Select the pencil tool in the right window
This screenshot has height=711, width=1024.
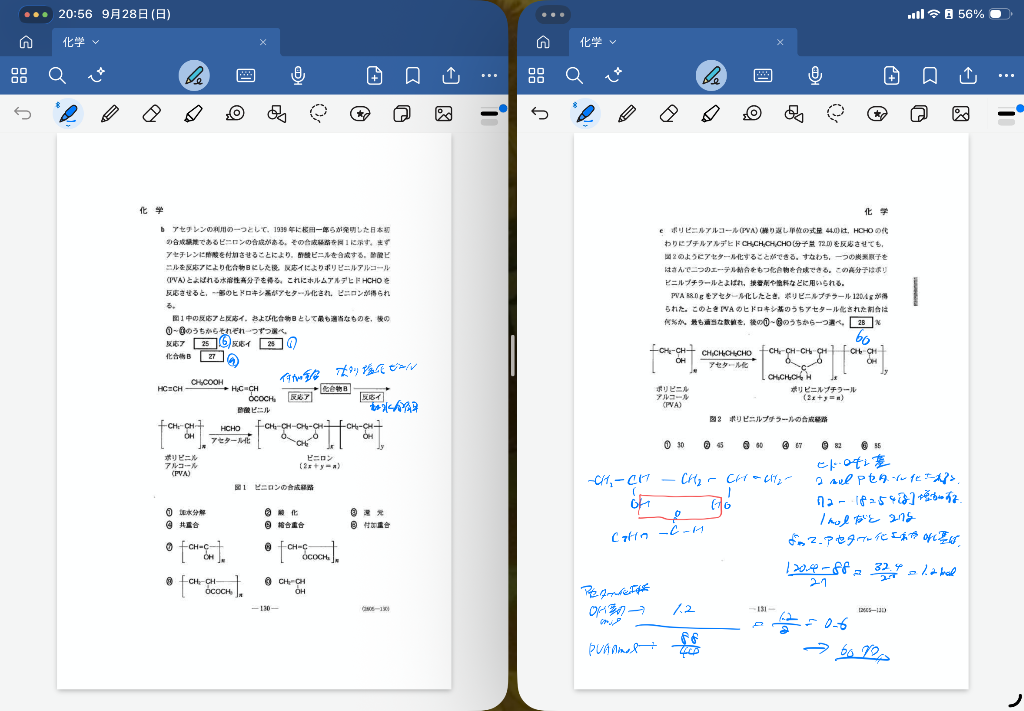(627, 114)
